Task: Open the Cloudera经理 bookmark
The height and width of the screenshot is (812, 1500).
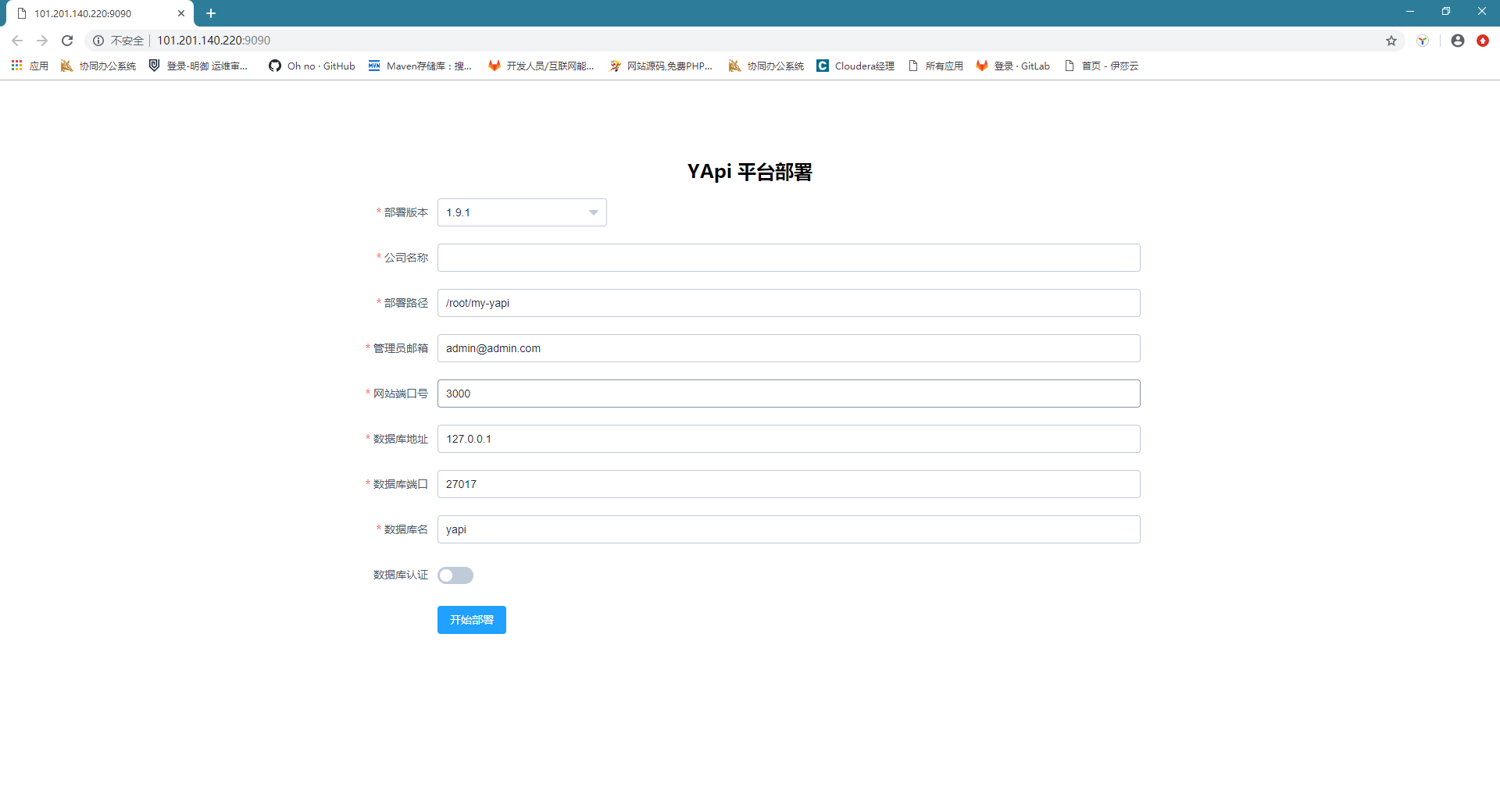Action: pos(855,66)
